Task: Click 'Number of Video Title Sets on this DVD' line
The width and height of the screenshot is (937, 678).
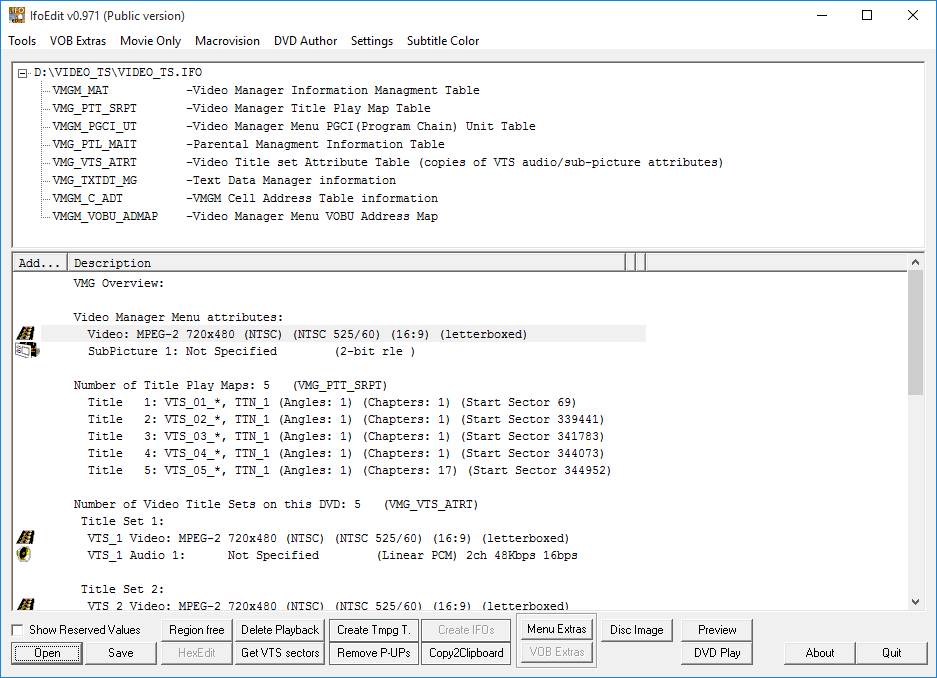Action: tap(275, 504)
